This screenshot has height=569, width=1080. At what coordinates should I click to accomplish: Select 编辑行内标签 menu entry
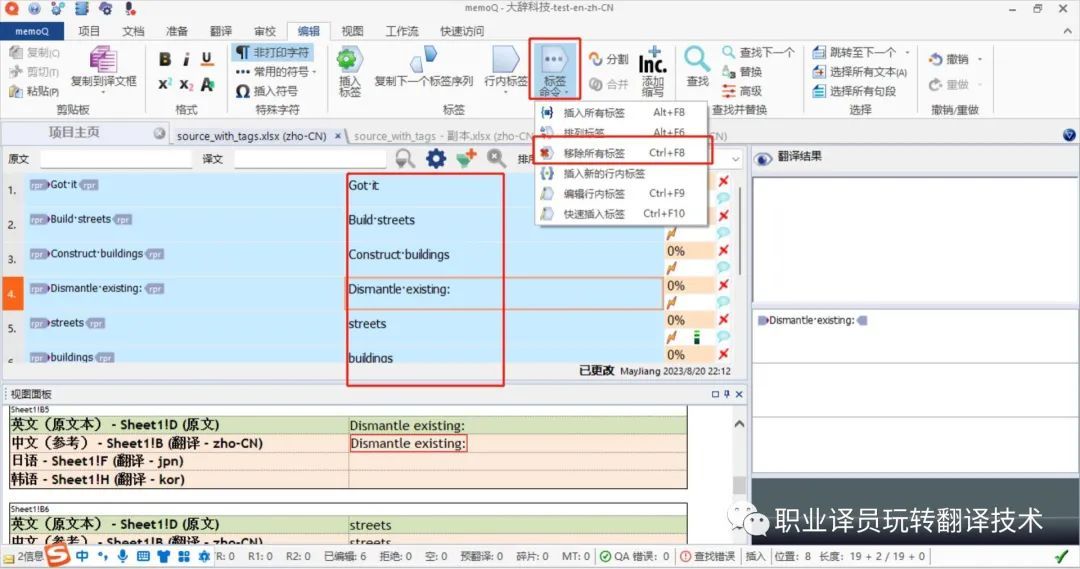621,194
